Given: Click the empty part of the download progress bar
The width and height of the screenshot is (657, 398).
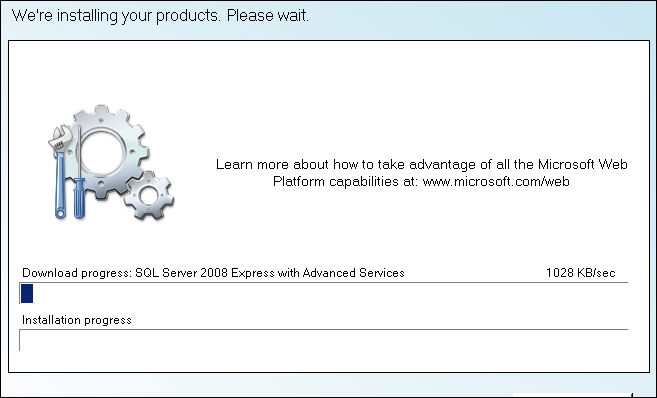Looking at the screenshot, I should click(330, 293).
